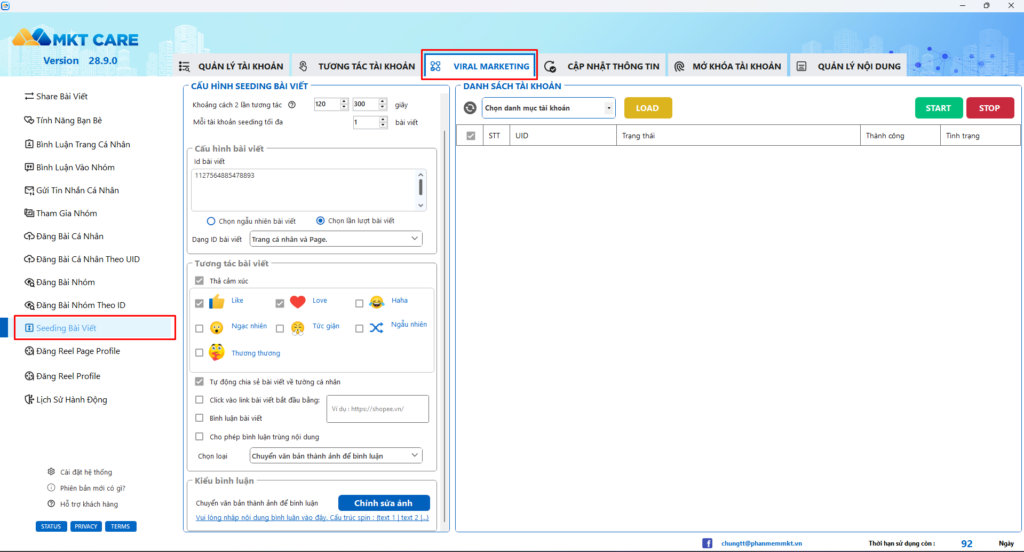Open the Chọn danh mục tài khoản dropdown
Screen dimensions: 1024x552
pos(548,108)
